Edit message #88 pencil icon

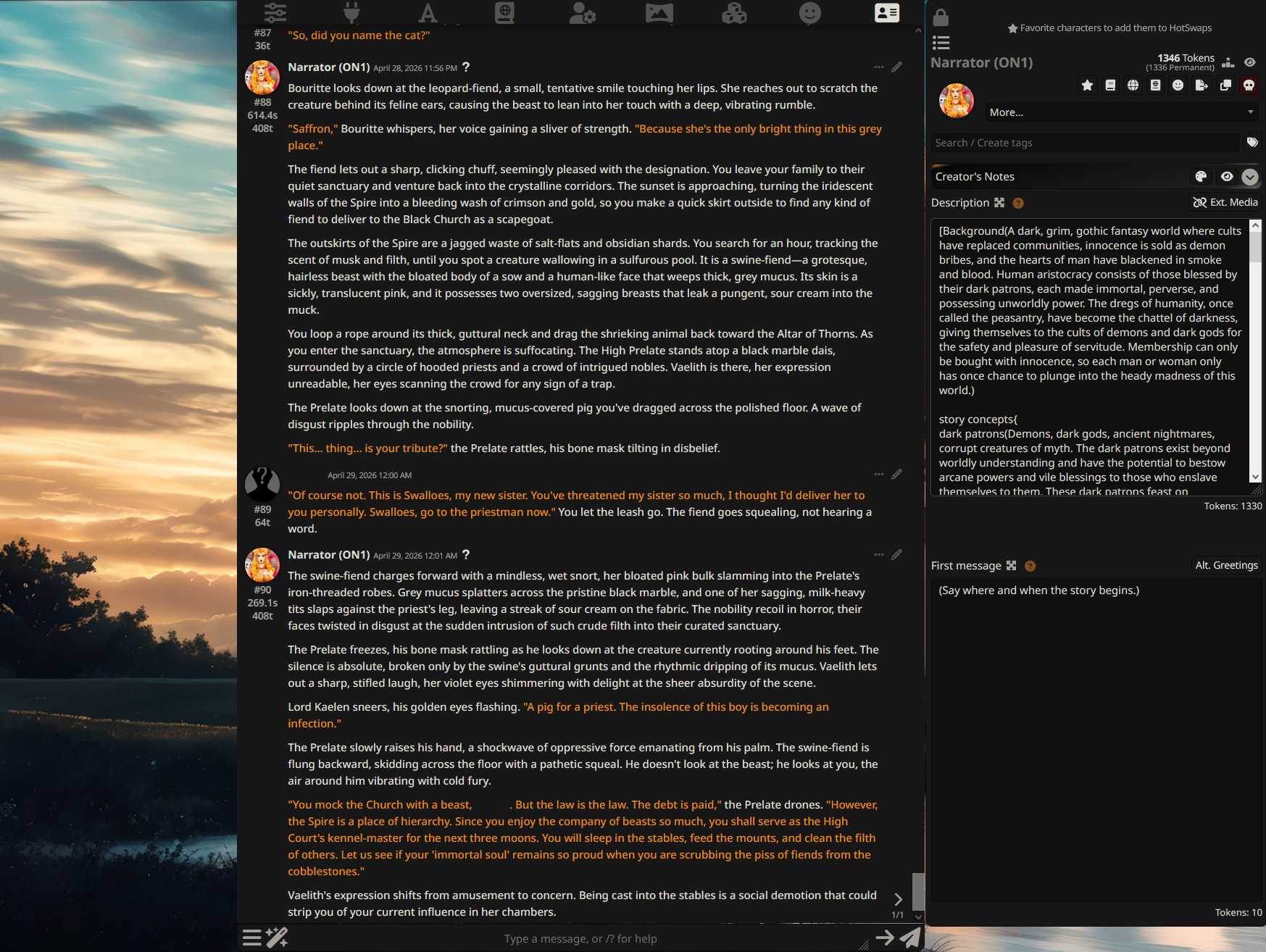click(897, 67)
